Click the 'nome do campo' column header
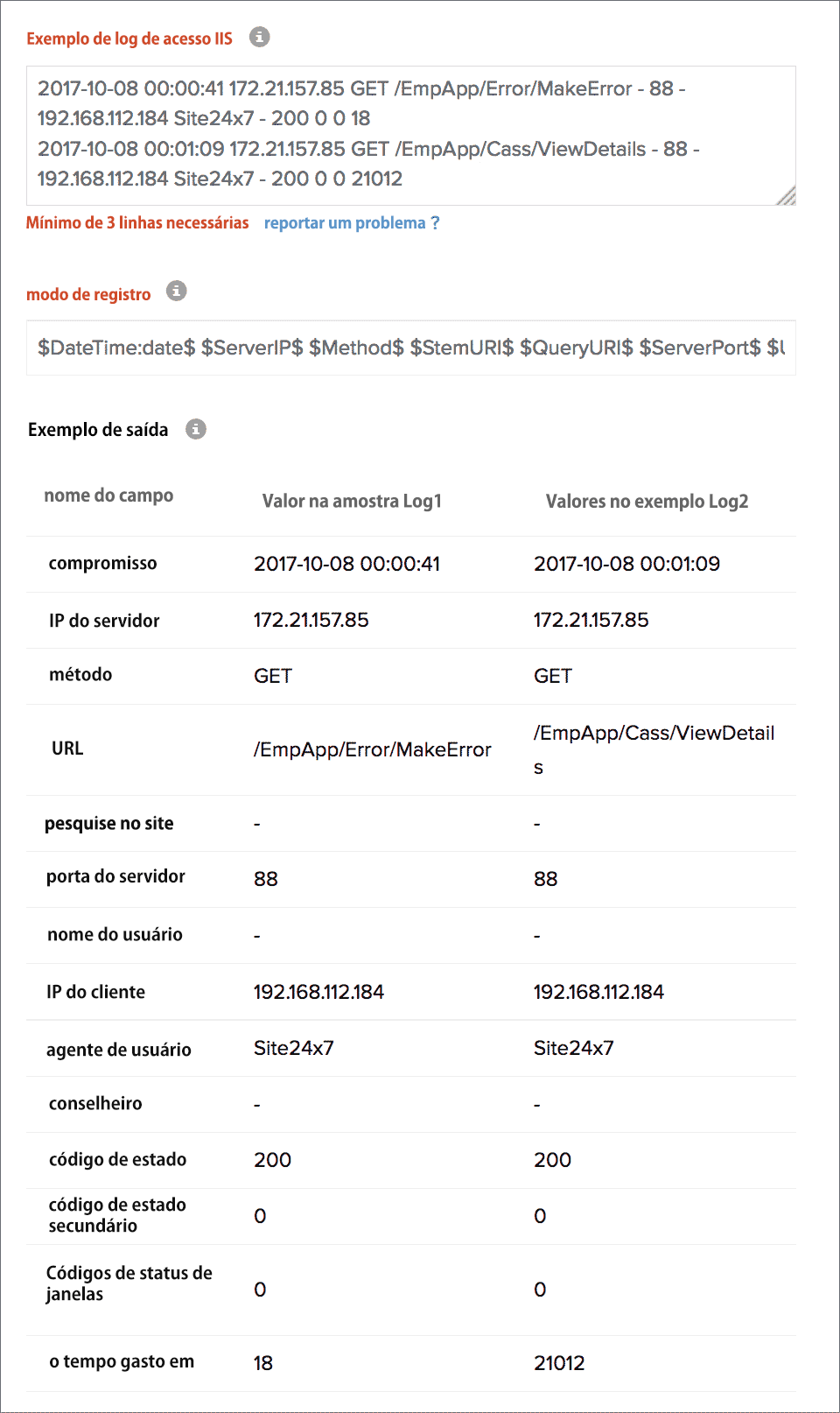The image size is (840, 1413). [108, 496]
